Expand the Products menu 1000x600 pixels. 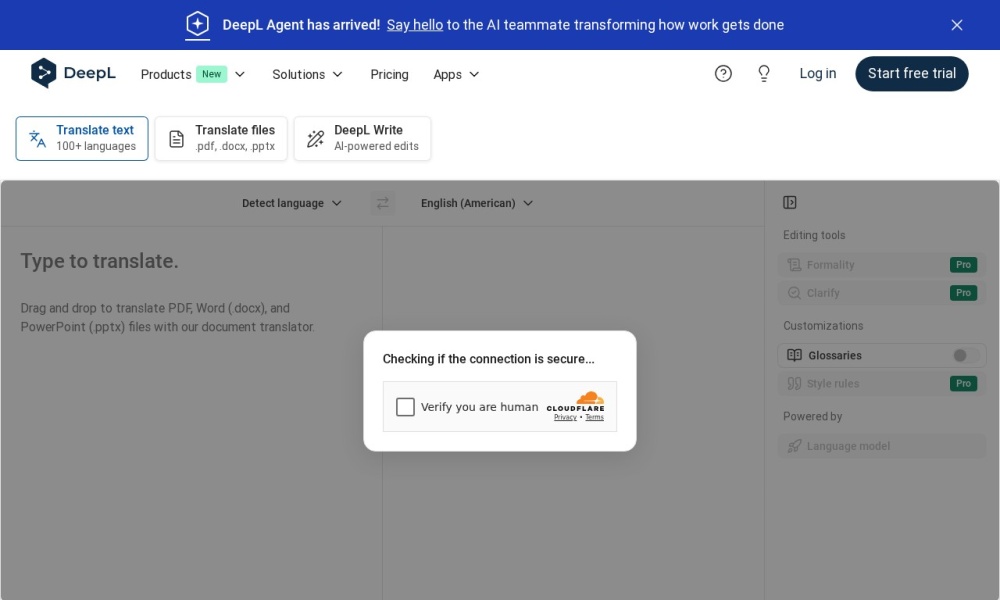(x=192, y=74)
